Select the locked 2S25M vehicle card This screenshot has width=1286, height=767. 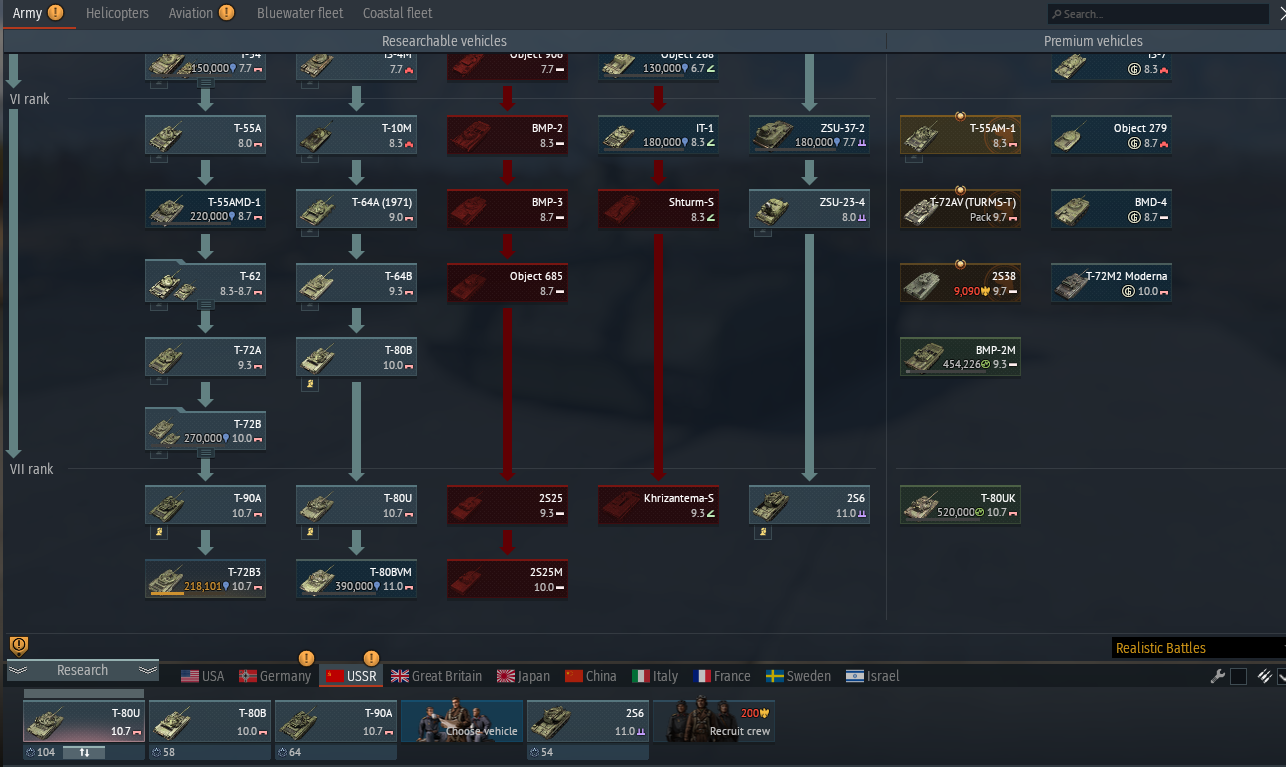click(508, 579)
